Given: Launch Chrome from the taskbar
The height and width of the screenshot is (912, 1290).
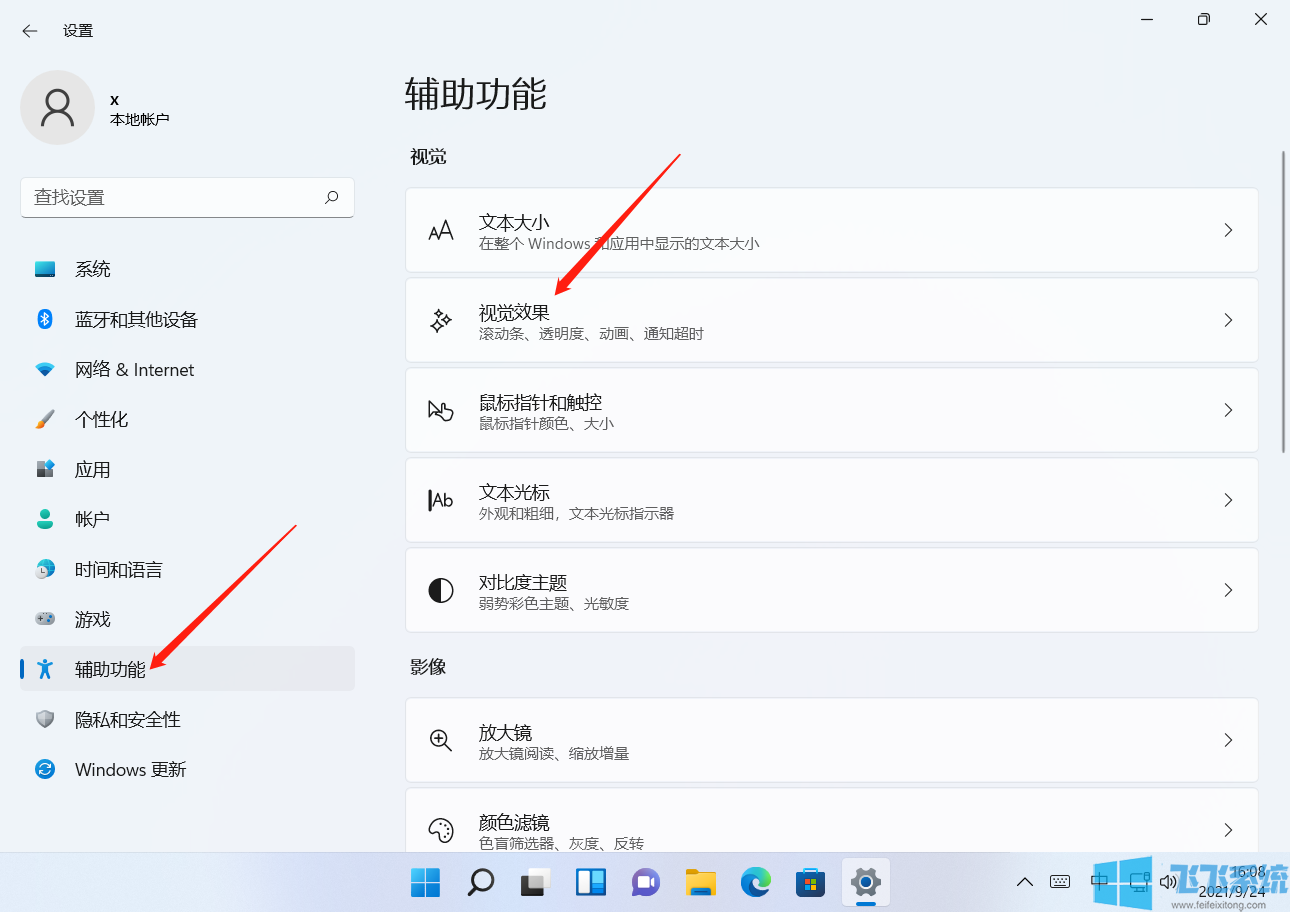Looking at the screenshot, I should coord(755,883).
